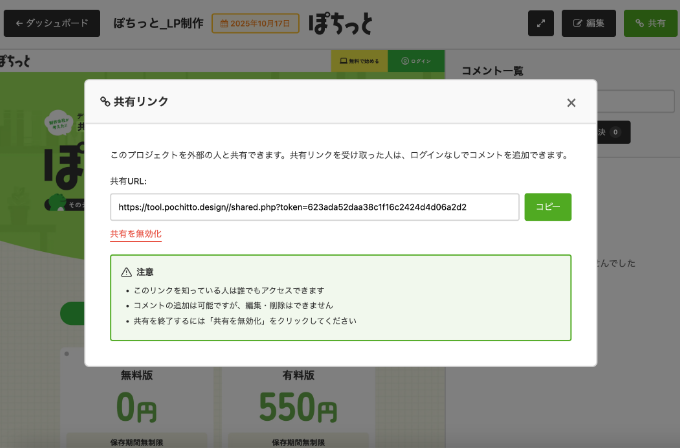Viewport: 680px width, 448px height.
Task: Click the コメント一覧 heading
Action: [491, 71]
